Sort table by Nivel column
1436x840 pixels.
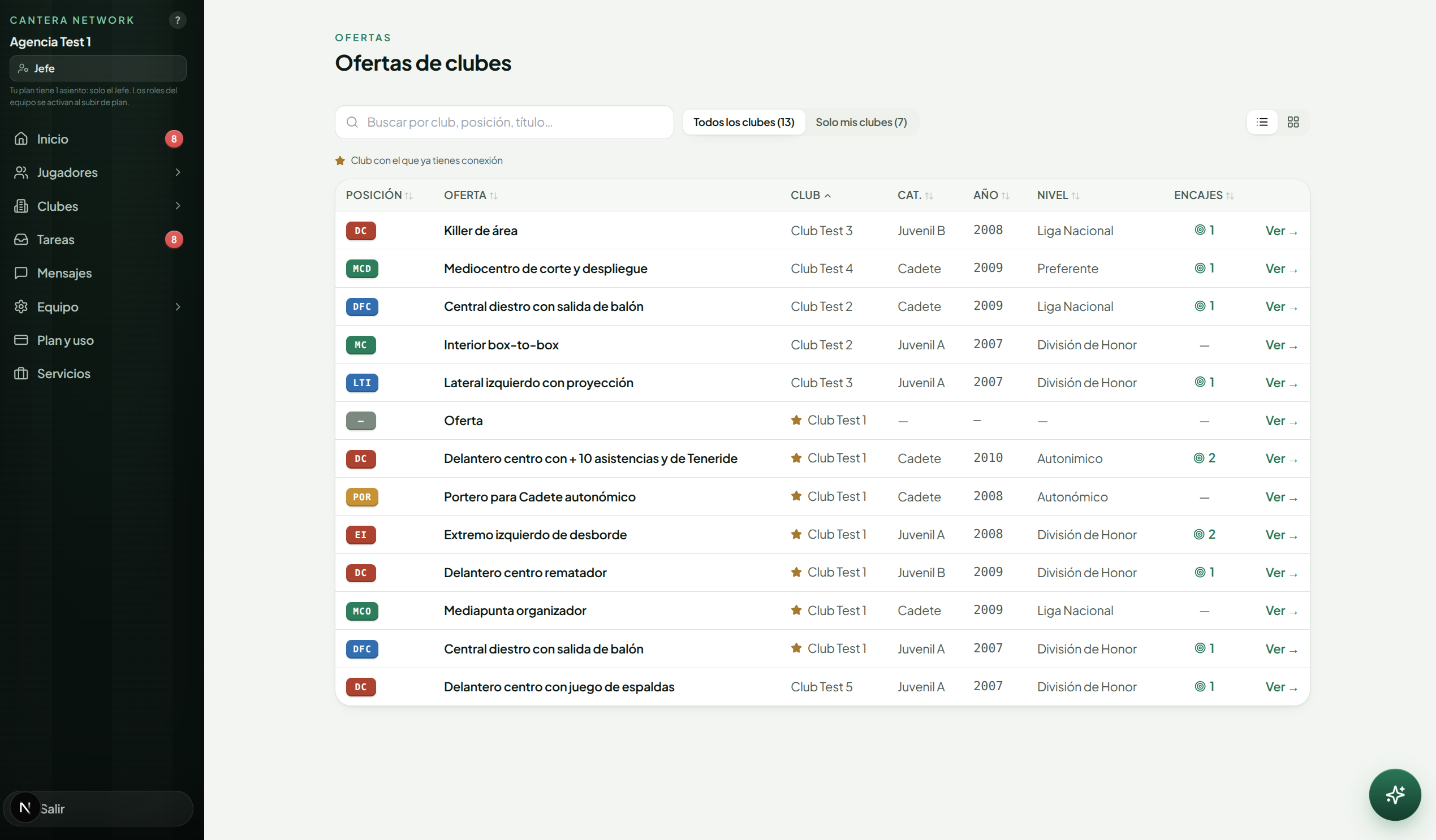tap(1058, 196)
